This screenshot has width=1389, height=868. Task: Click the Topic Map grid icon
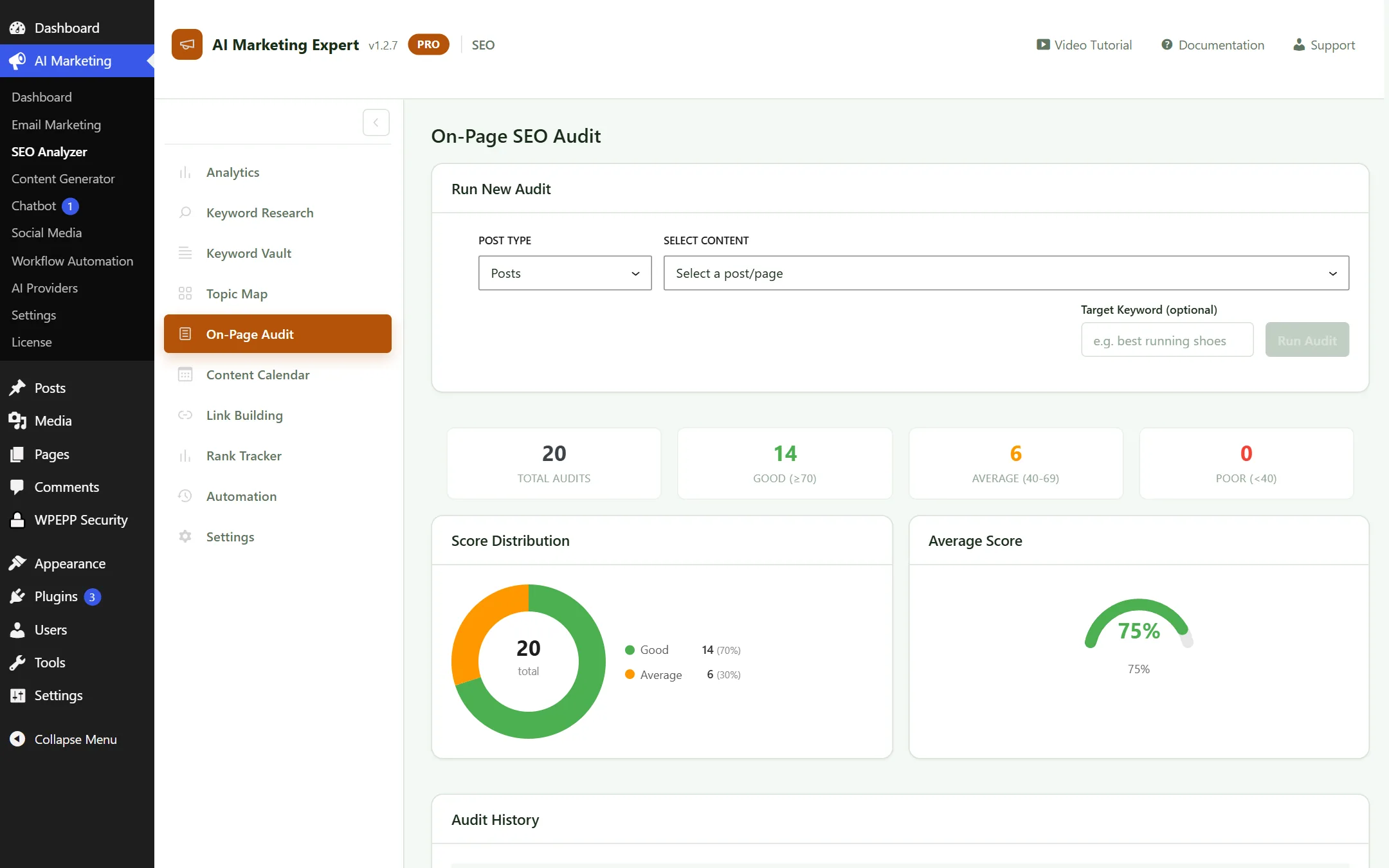(x=185, y=294)
